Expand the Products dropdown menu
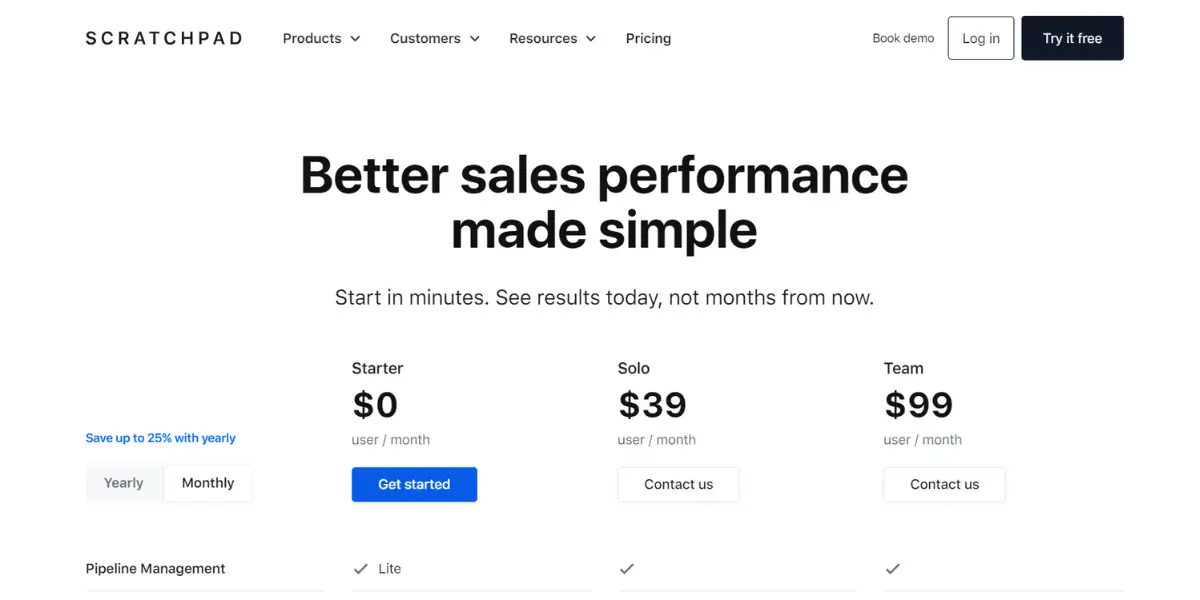 pyautogui.click(x=321, y=38)
